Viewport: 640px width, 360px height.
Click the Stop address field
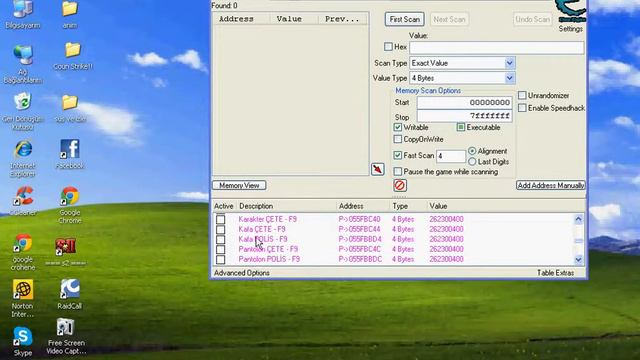pos(464,116)
